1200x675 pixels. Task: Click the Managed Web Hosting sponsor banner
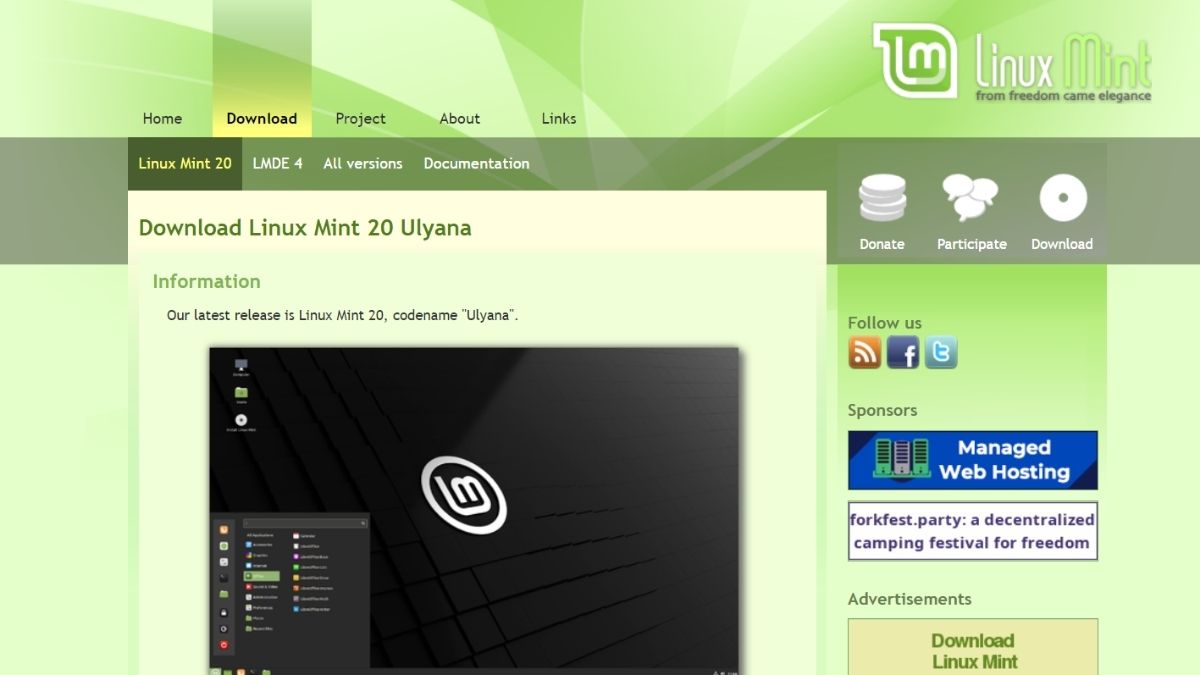972,460
